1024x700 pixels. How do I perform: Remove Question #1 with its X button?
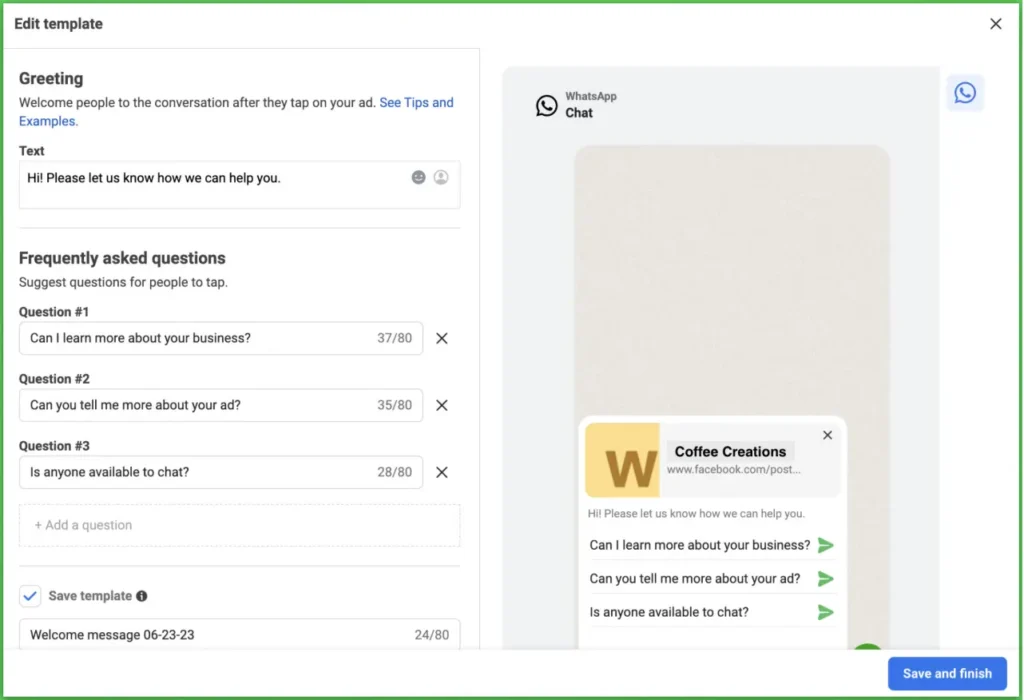[441, 338]
